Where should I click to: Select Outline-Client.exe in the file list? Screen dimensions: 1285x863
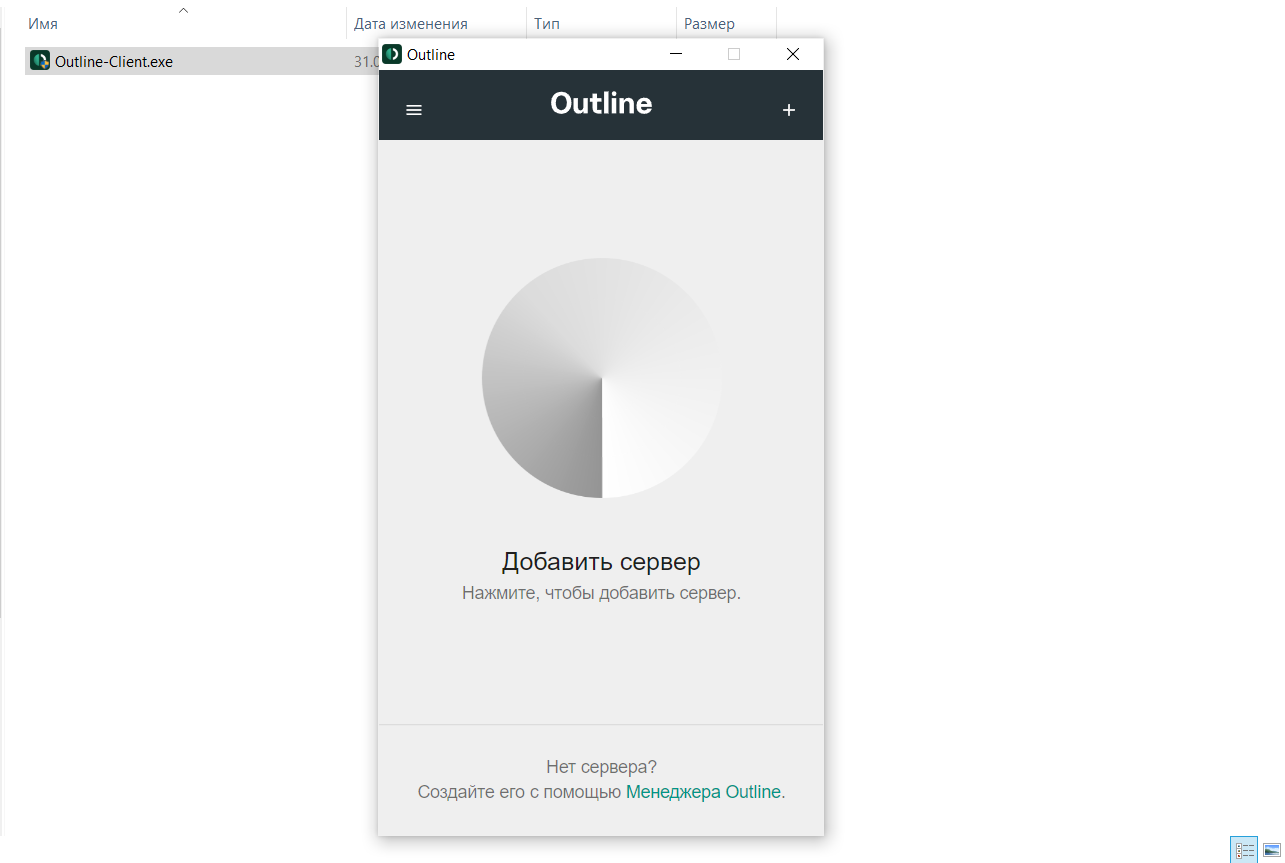pos(201,61)
